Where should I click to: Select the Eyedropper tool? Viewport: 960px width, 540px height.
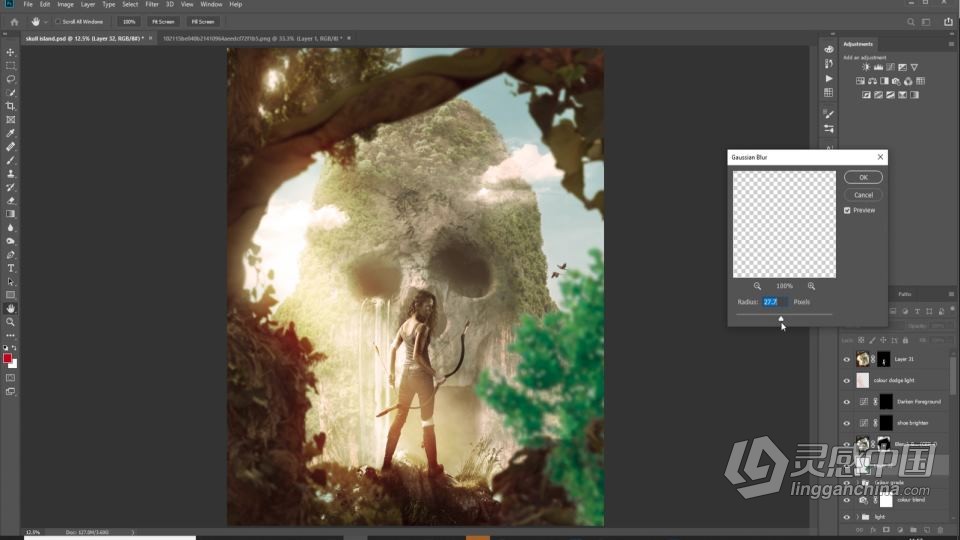[x=10, y=133]
